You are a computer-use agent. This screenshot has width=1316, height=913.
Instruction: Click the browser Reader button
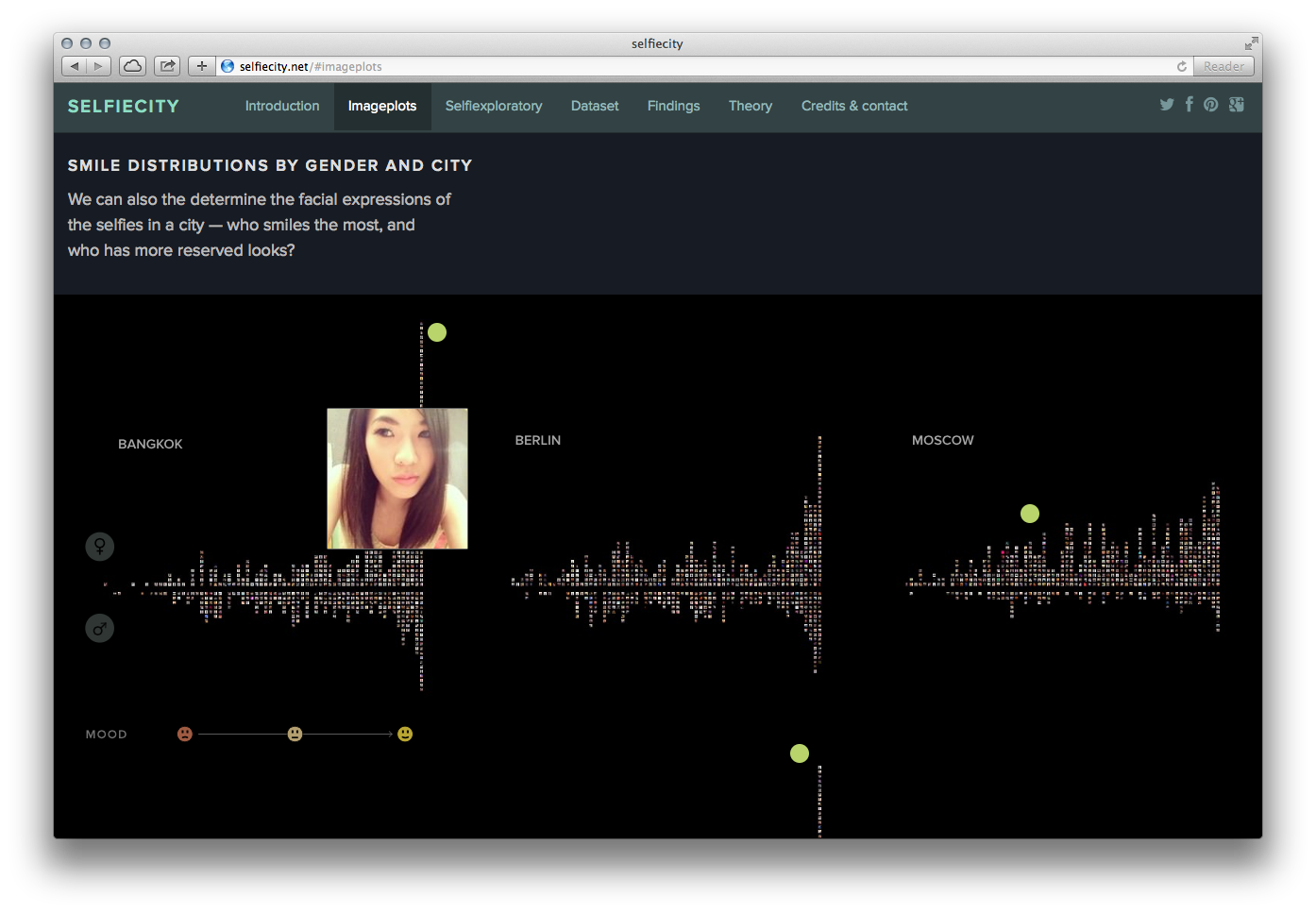1223,66
